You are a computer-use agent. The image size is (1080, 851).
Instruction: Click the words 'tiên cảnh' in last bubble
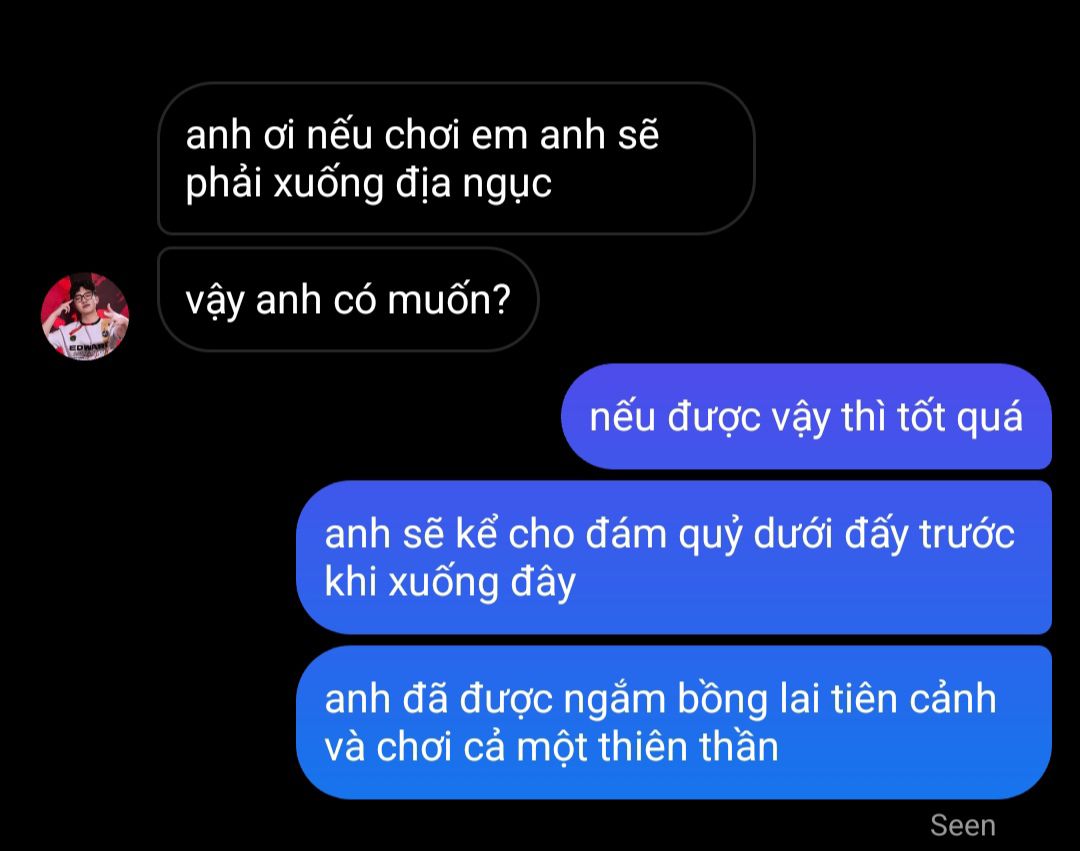(x=913, y=699)
